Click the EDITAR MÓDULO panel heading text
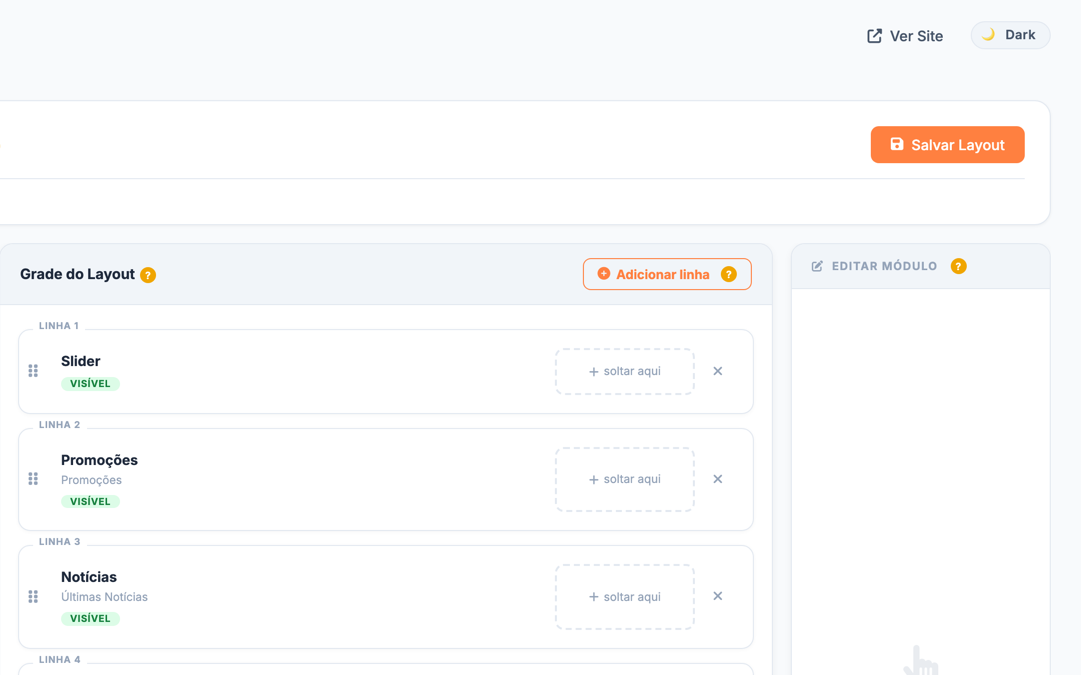Screen dimensions: 1081x675 (x=885, y=266)
